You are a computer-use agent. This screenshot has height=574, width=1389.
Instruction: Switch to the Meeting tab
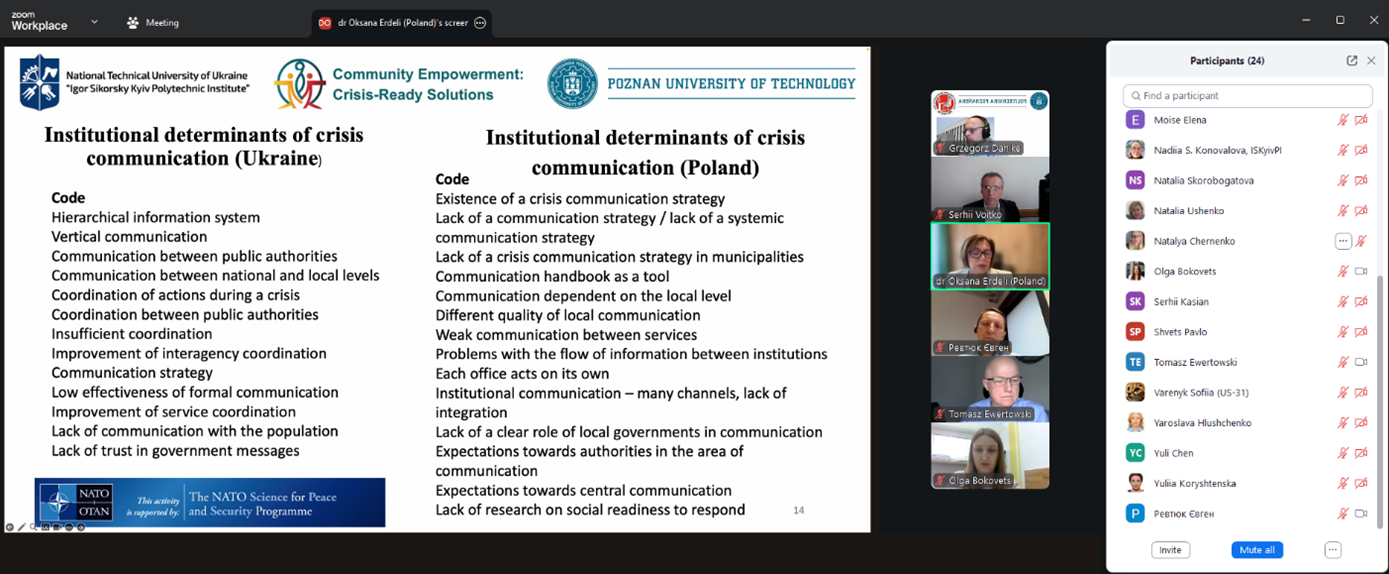(x=153, y=22)
